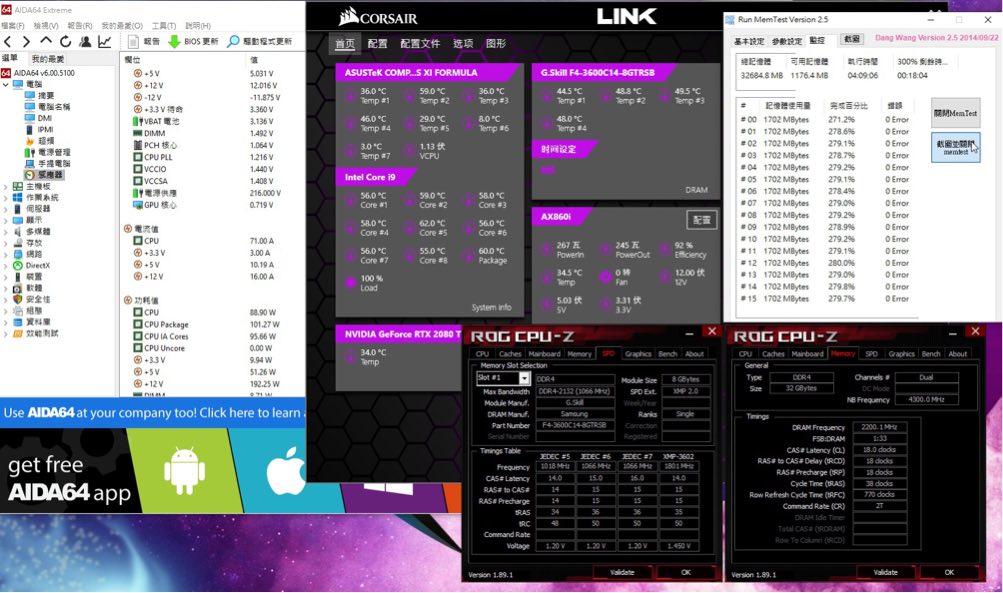This screenshot has height=593, width=1003.
Task: Switch to the 图形 tab in Corsair Link
Action: pos(496,43)
